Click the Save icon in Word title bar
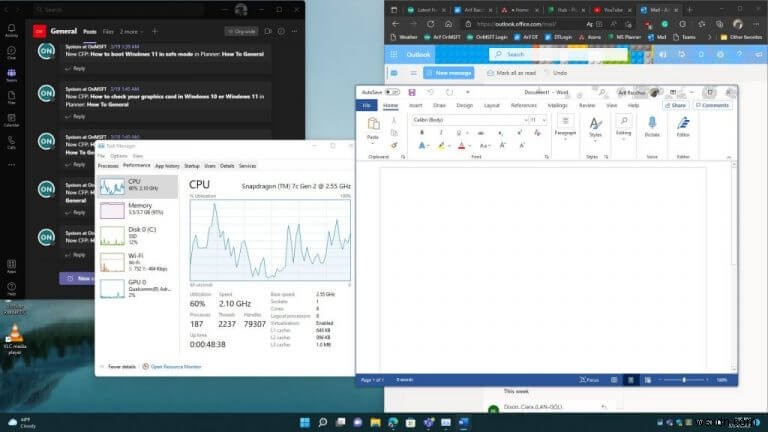The height and width of the screenshot is (432, 768). click(x=412, y=92)
